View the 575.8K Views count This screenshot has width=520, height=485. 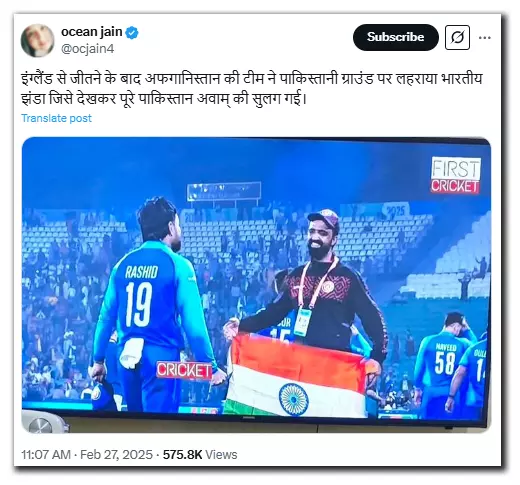200,455
